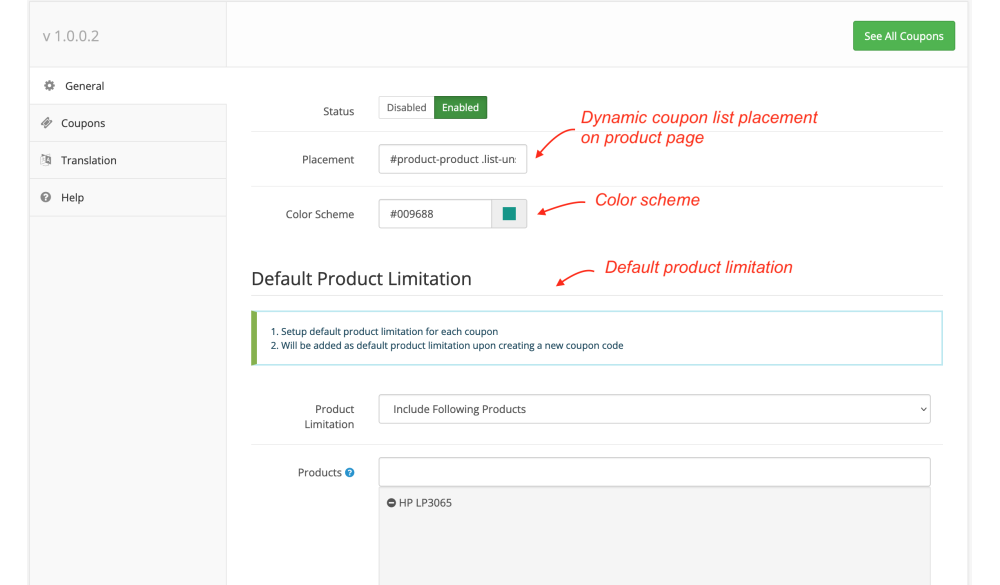Focus the Color Scheme hex input
This screenshot has height=585, width=1000.
click(x=435, y=214)
